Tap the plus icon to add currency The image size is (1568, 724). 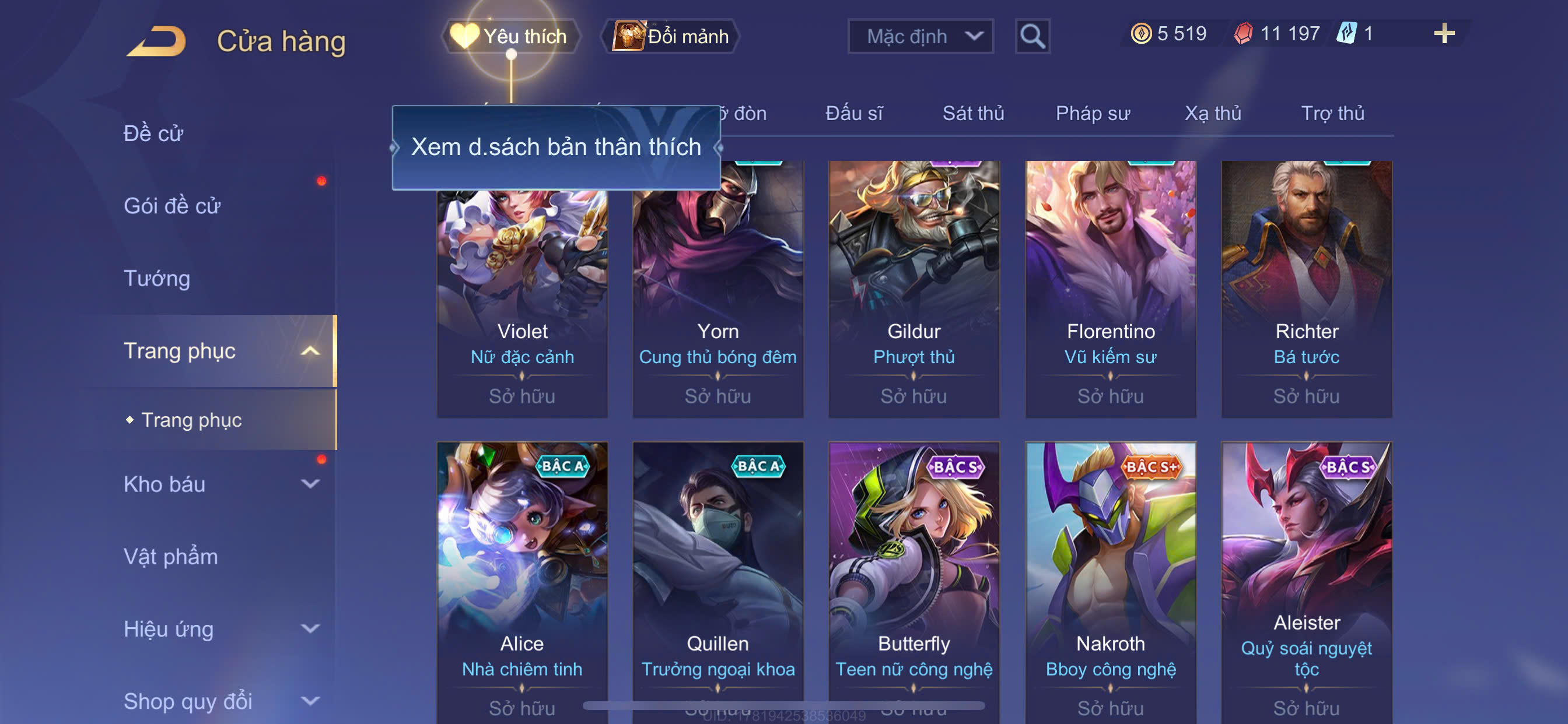pos(1444,33)
